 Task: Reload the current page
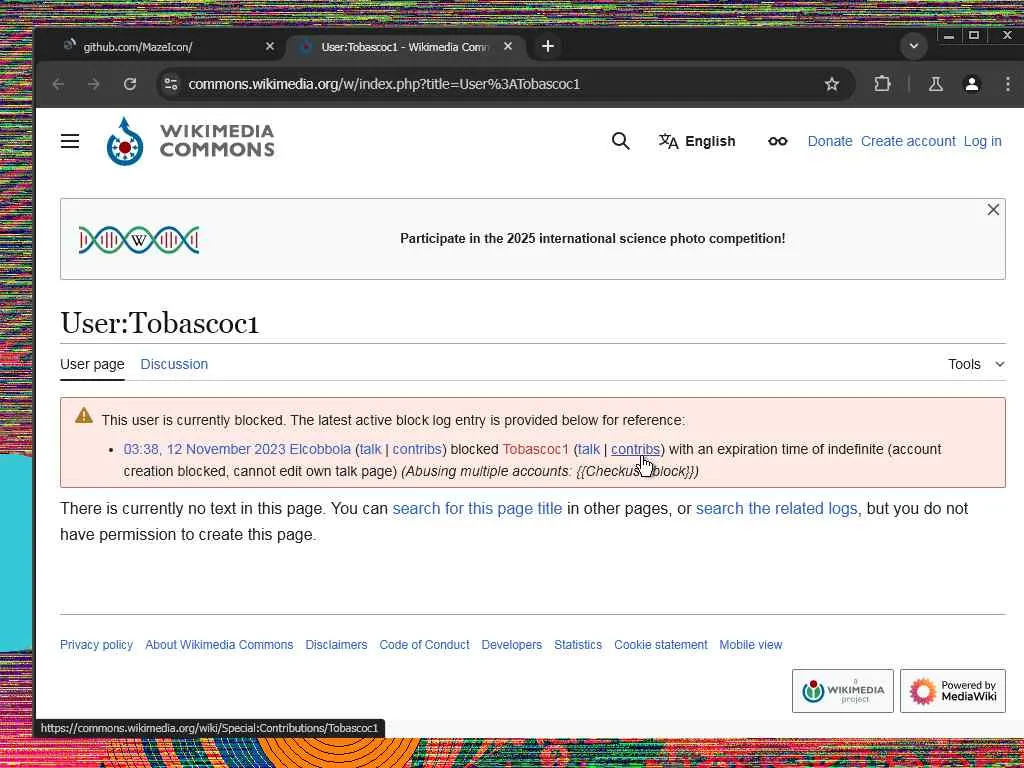point(130,84)
